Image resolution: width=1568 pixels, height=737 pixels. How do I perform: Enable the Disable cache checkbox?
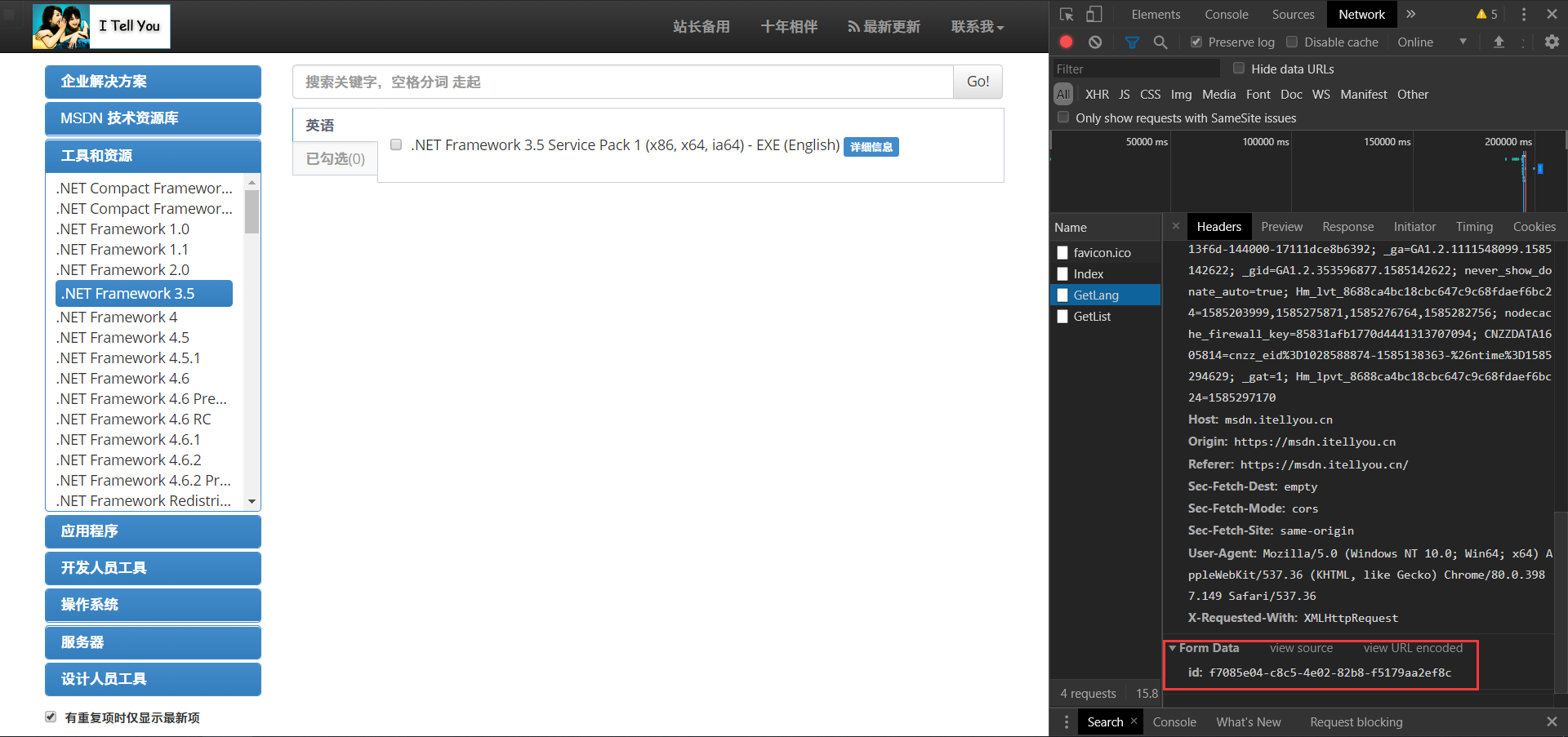click(1292, 42)
